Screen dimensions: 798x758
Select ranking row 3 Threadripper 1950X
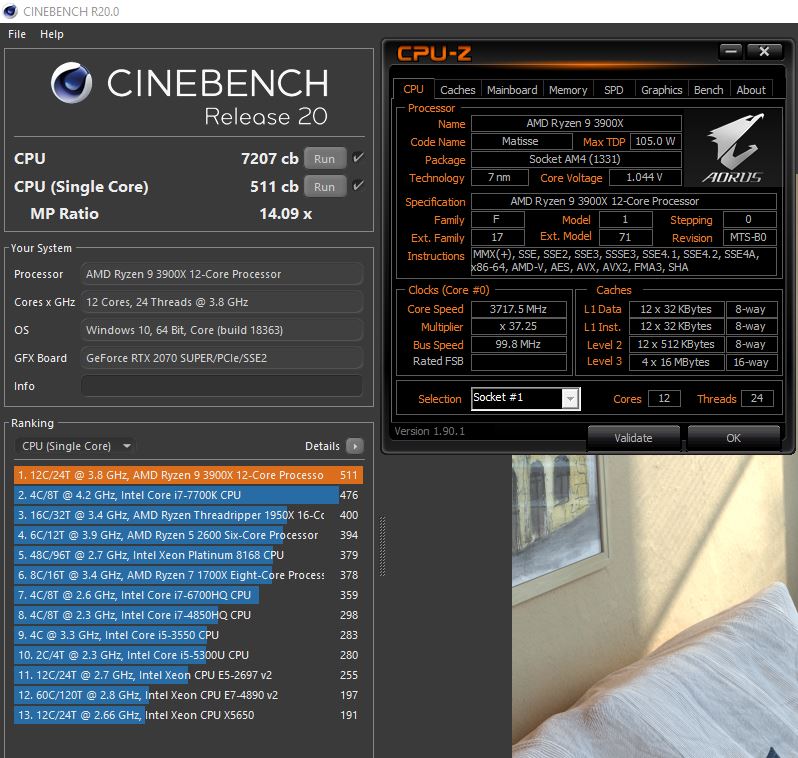click(x=188, y=515)
